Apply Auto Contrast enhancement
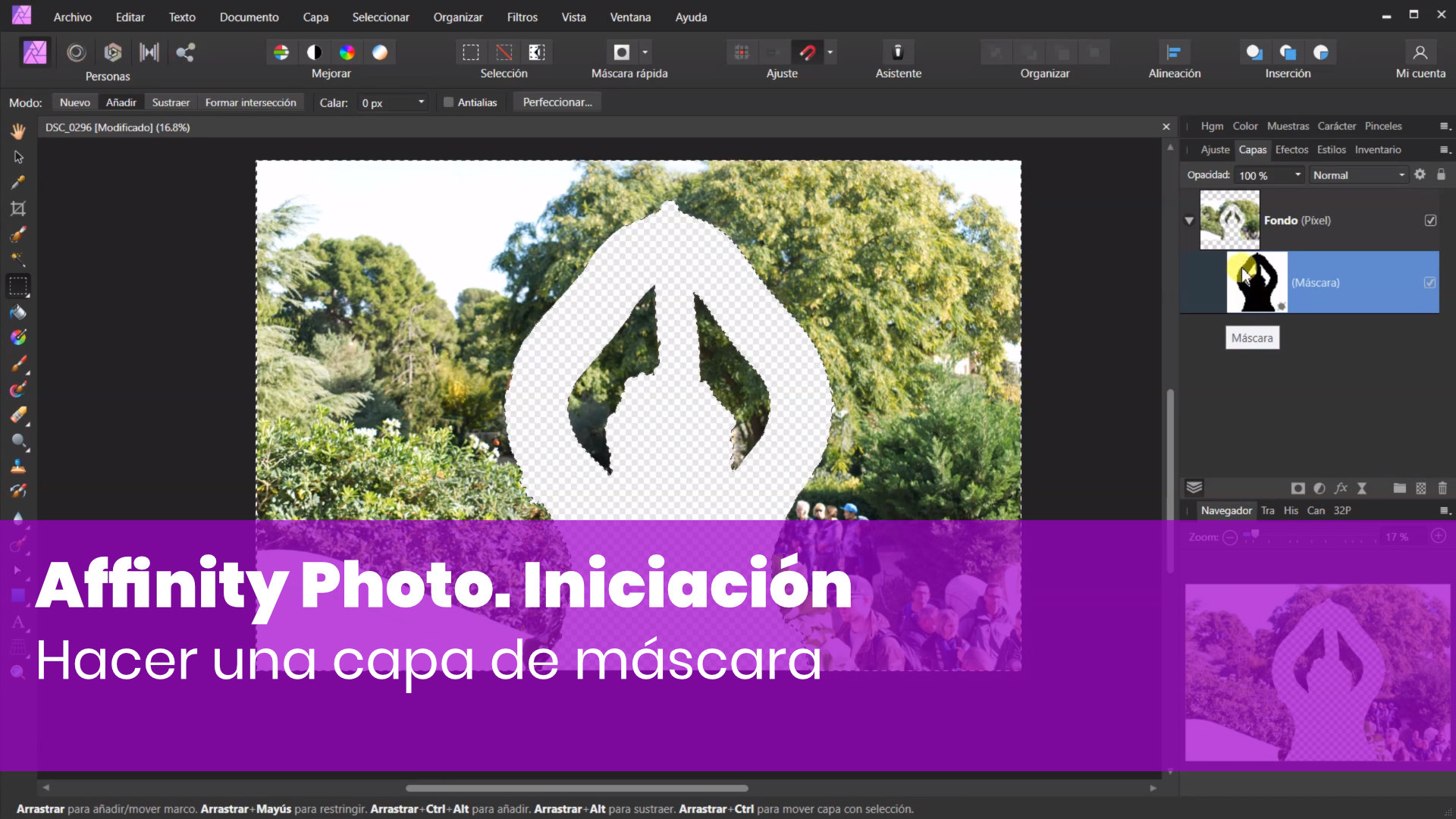 point(314,52)
